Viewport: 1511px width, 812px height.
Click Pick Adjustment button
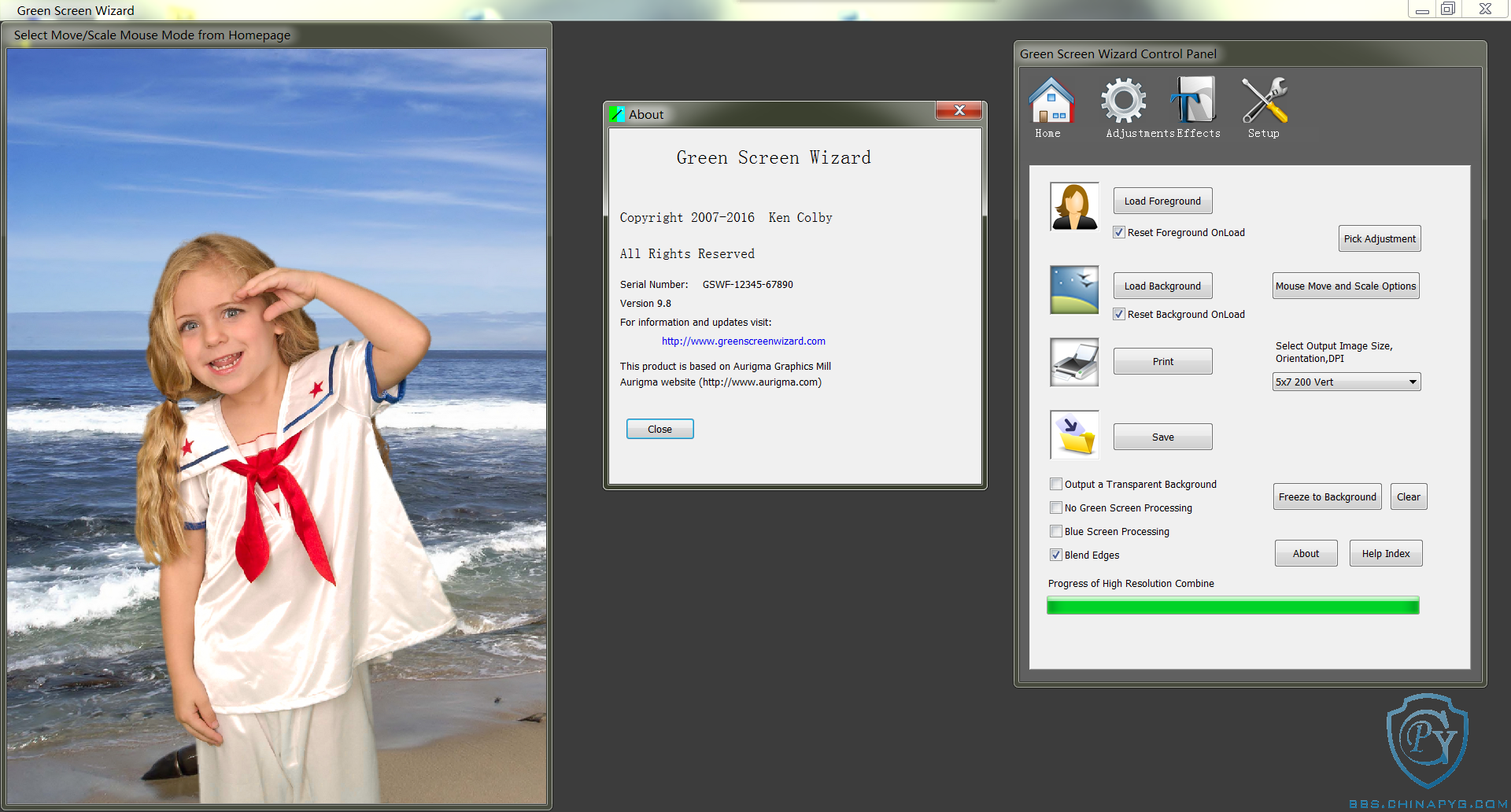tap(1380, 238)
